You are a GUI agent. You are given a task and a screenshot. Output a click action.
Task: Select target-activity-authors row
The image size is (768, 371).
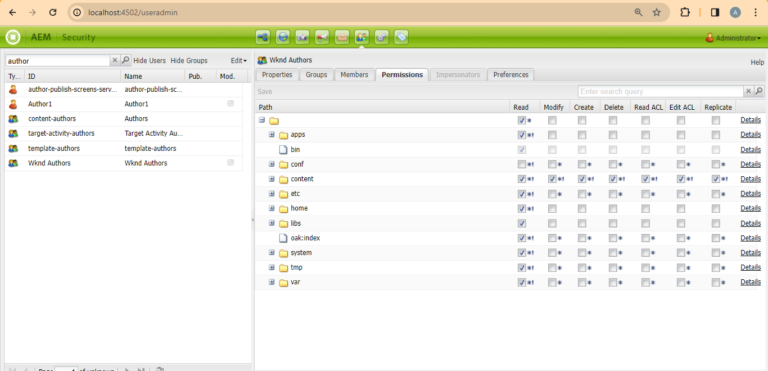pos(123,133)
